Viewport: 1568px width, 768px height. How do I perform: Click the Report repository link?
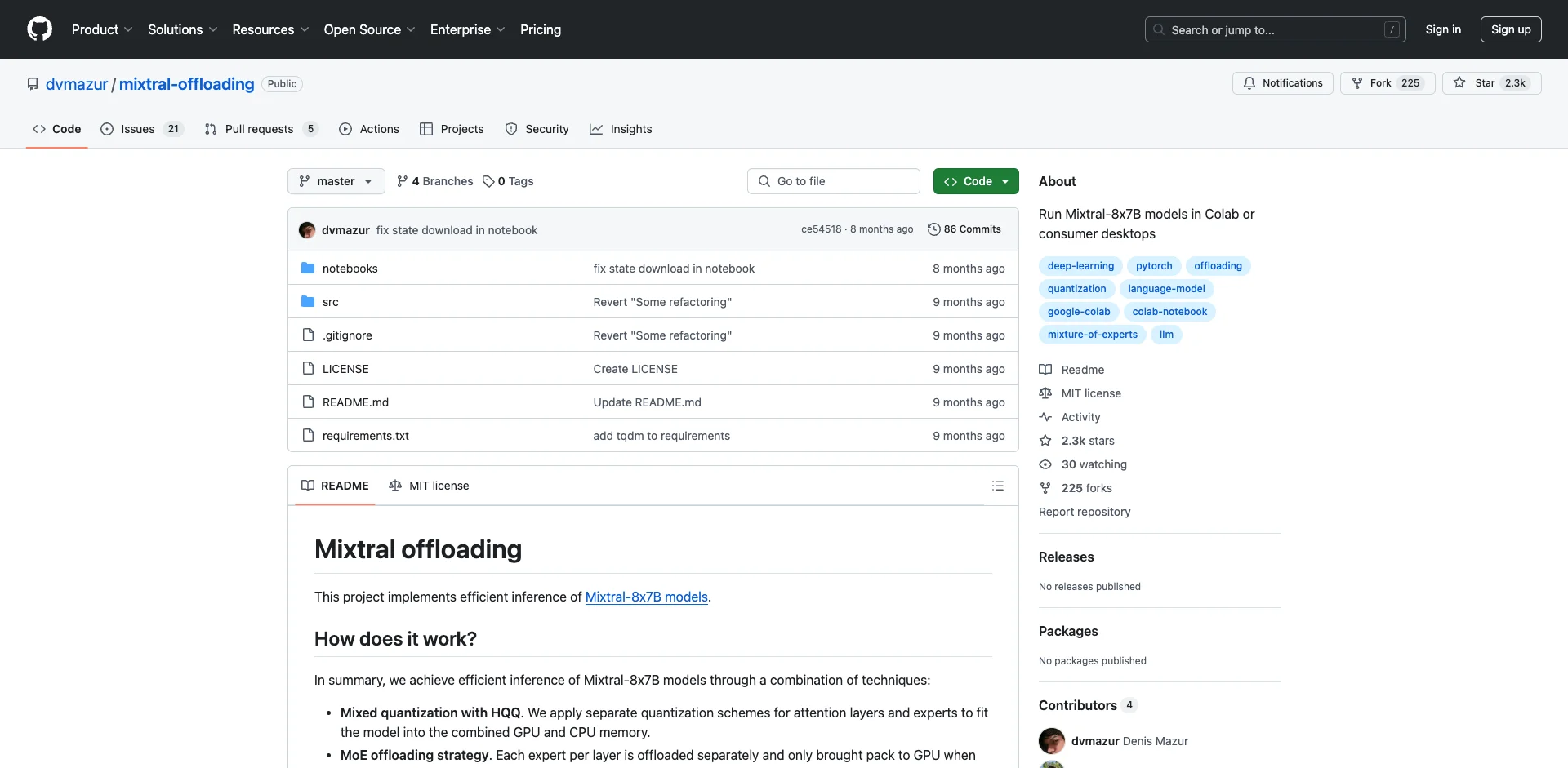click(1085, 512)
